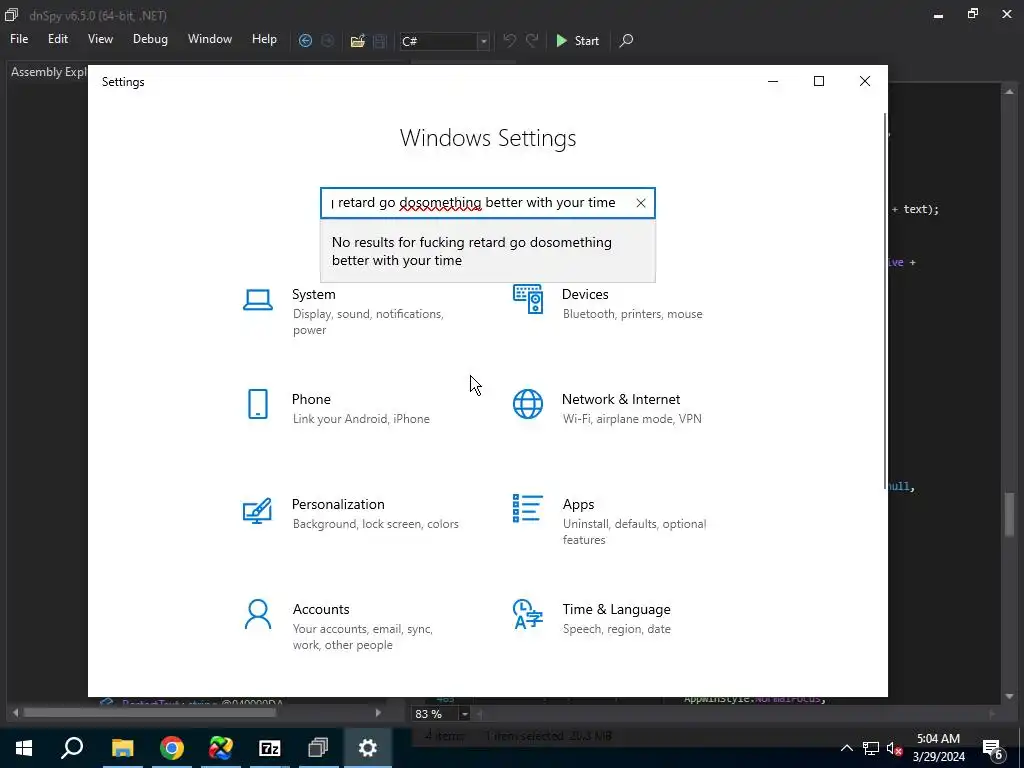Open the 83 % zoom dropdown in dnSpy
Viewport: 1024px width, 768px height.
[464, 714]
